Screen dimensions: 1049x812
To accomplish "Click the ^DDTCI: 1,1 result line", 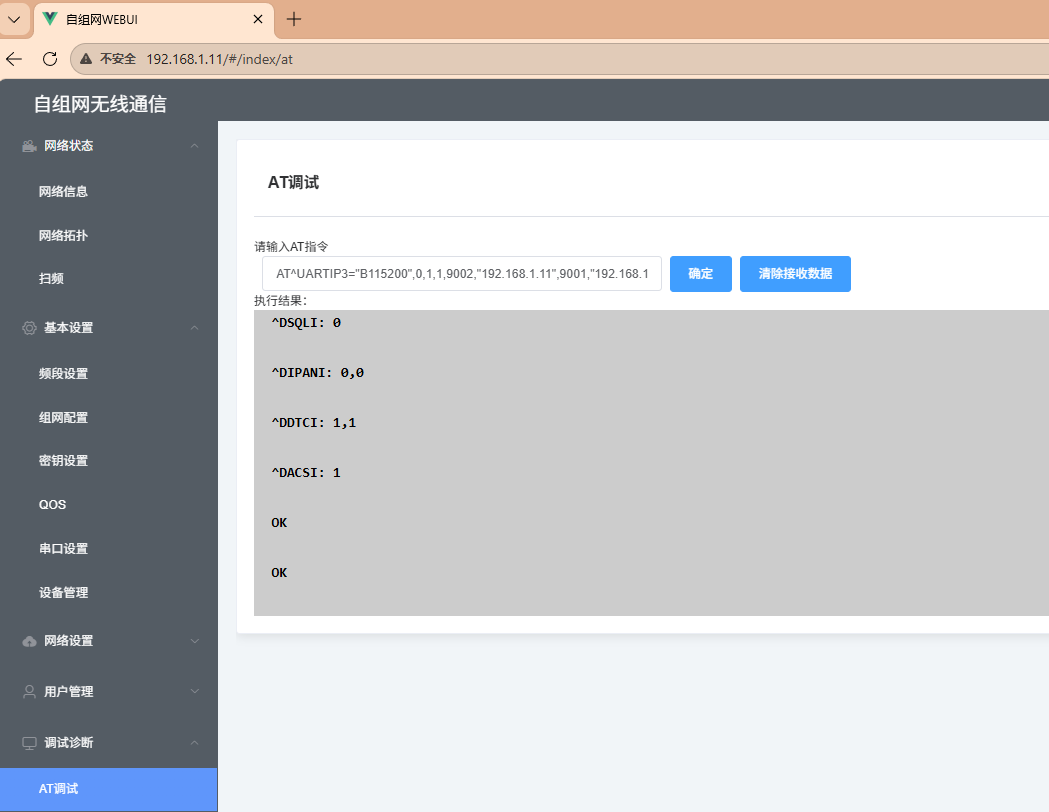I will point(313,423).
